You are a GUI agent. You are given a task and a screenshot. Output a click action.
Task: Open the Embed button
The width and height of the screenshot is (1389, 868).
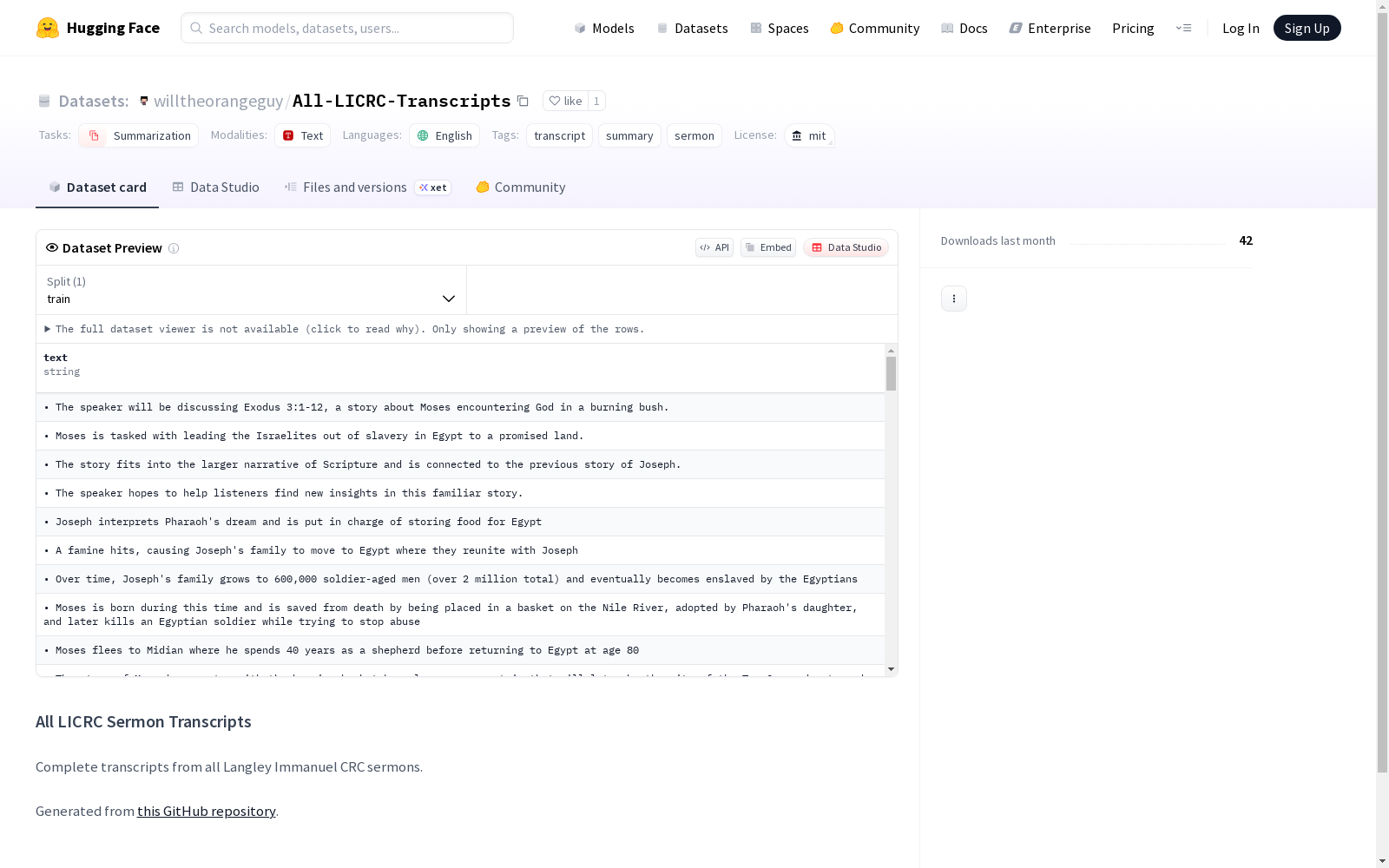pos(768,247)
